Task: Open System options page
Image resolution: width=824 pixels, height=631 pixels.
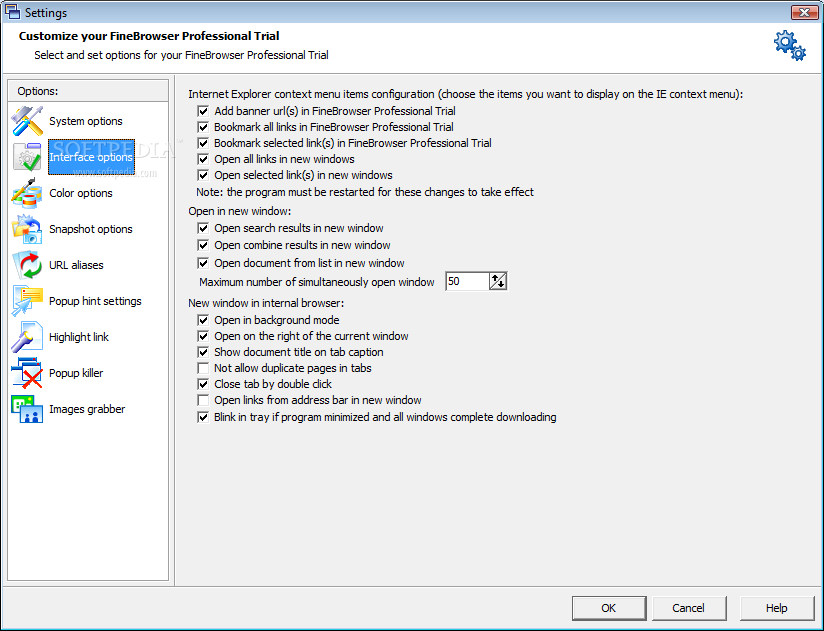Action: (86, 121)
